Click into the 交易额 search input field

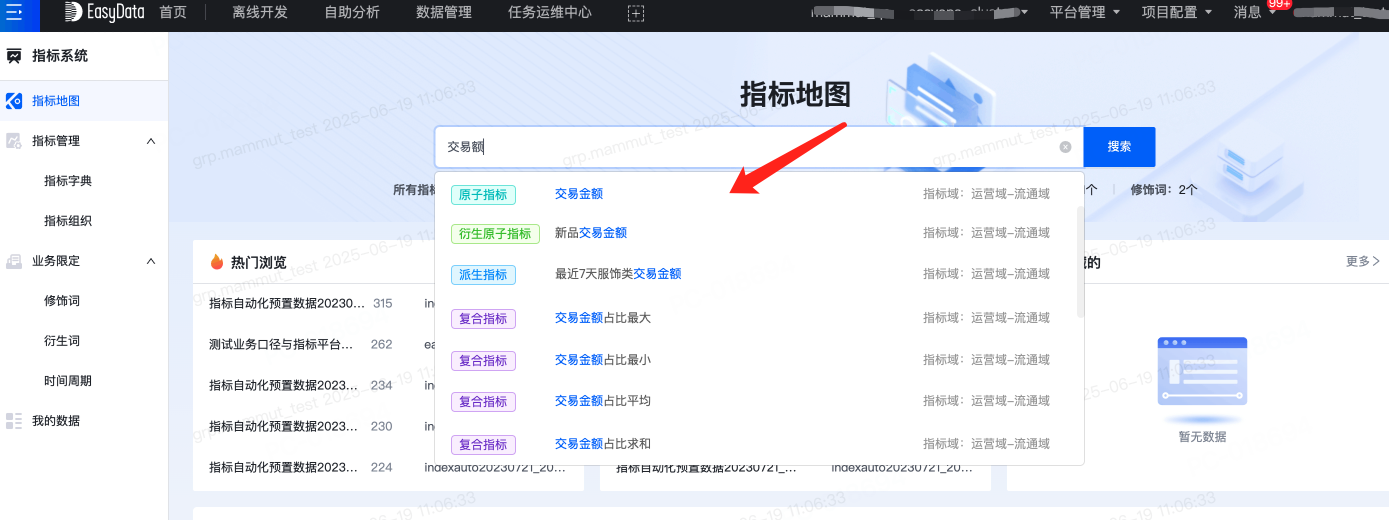pos(750,147)
